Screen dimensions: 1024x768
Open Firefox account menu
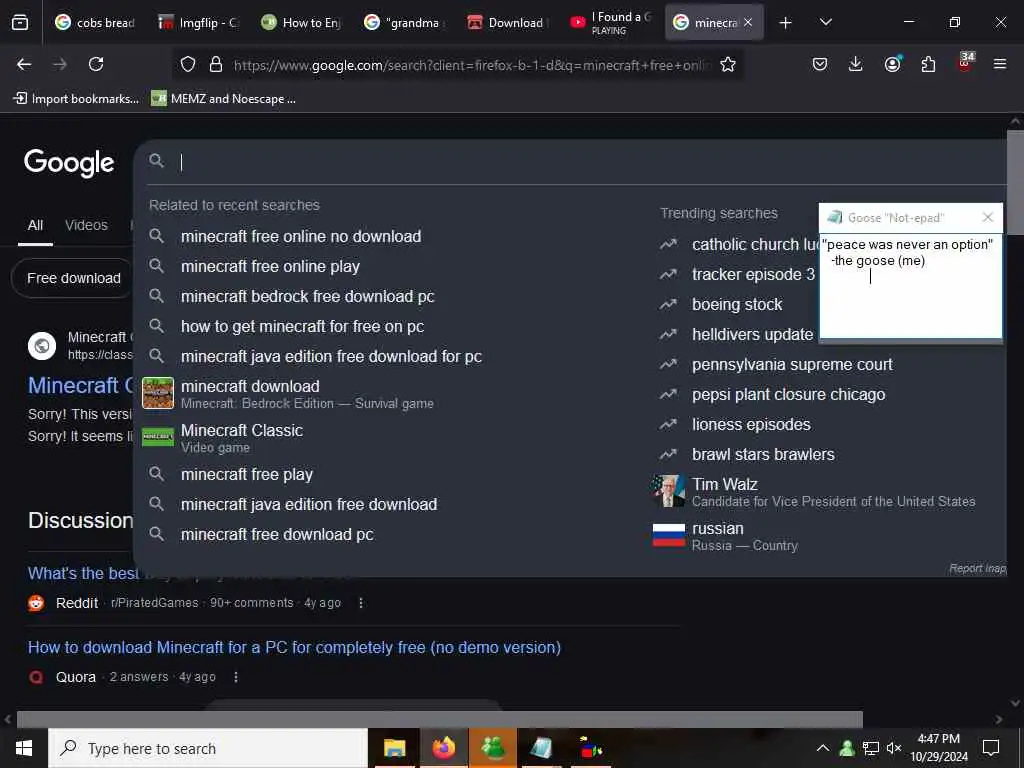892,64
